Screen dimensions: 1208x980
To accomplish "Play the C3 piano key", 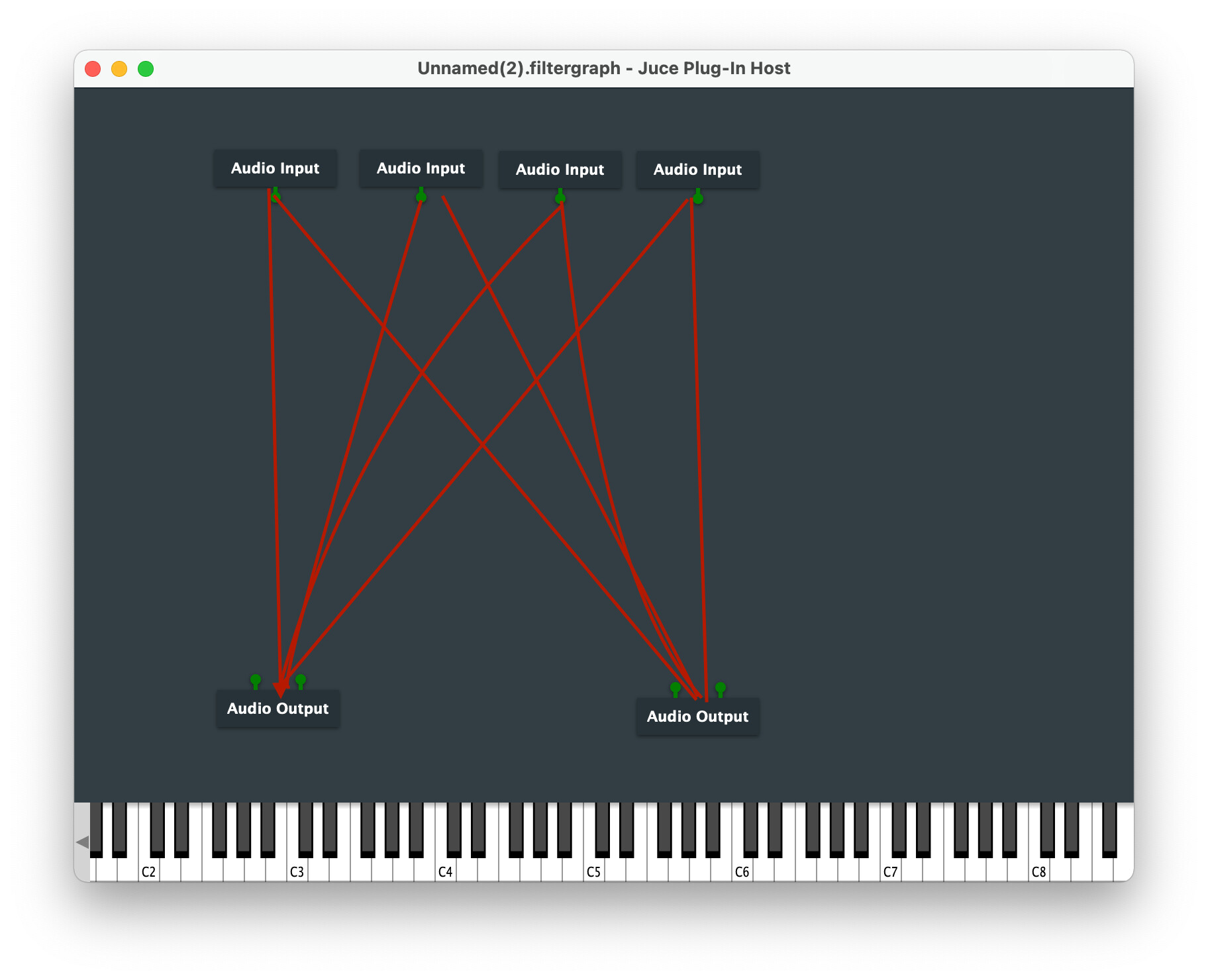I will click(x=297, y=871).
